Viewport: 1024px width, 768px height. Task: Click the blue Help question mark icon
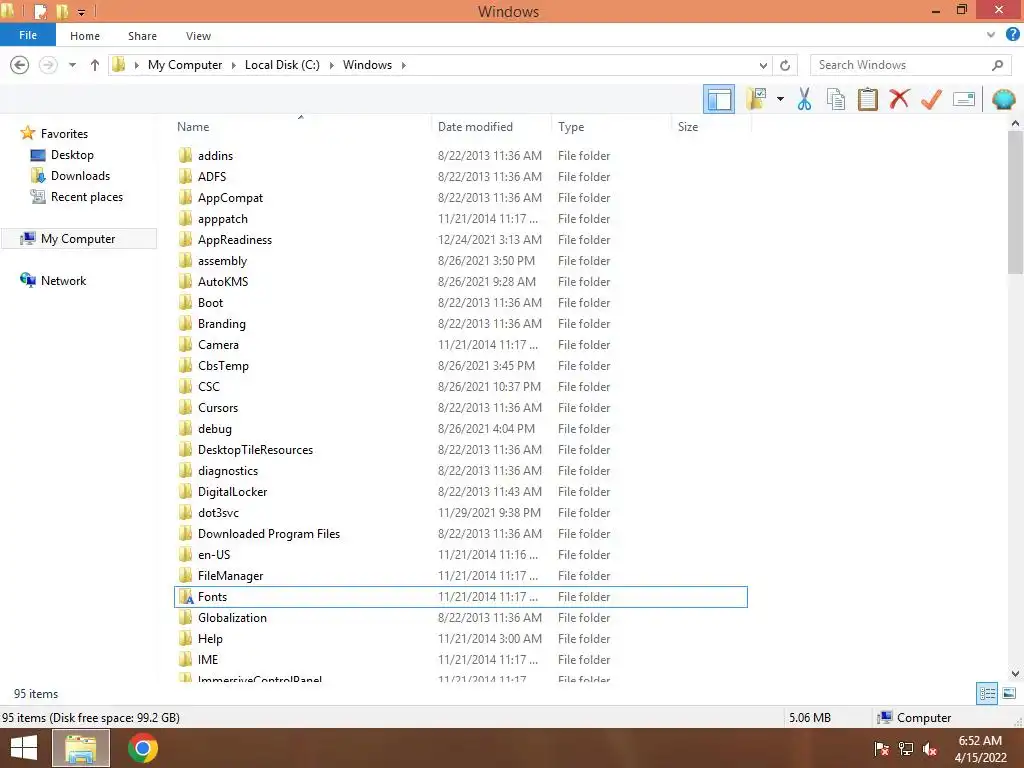click(x=1012, y=35)
